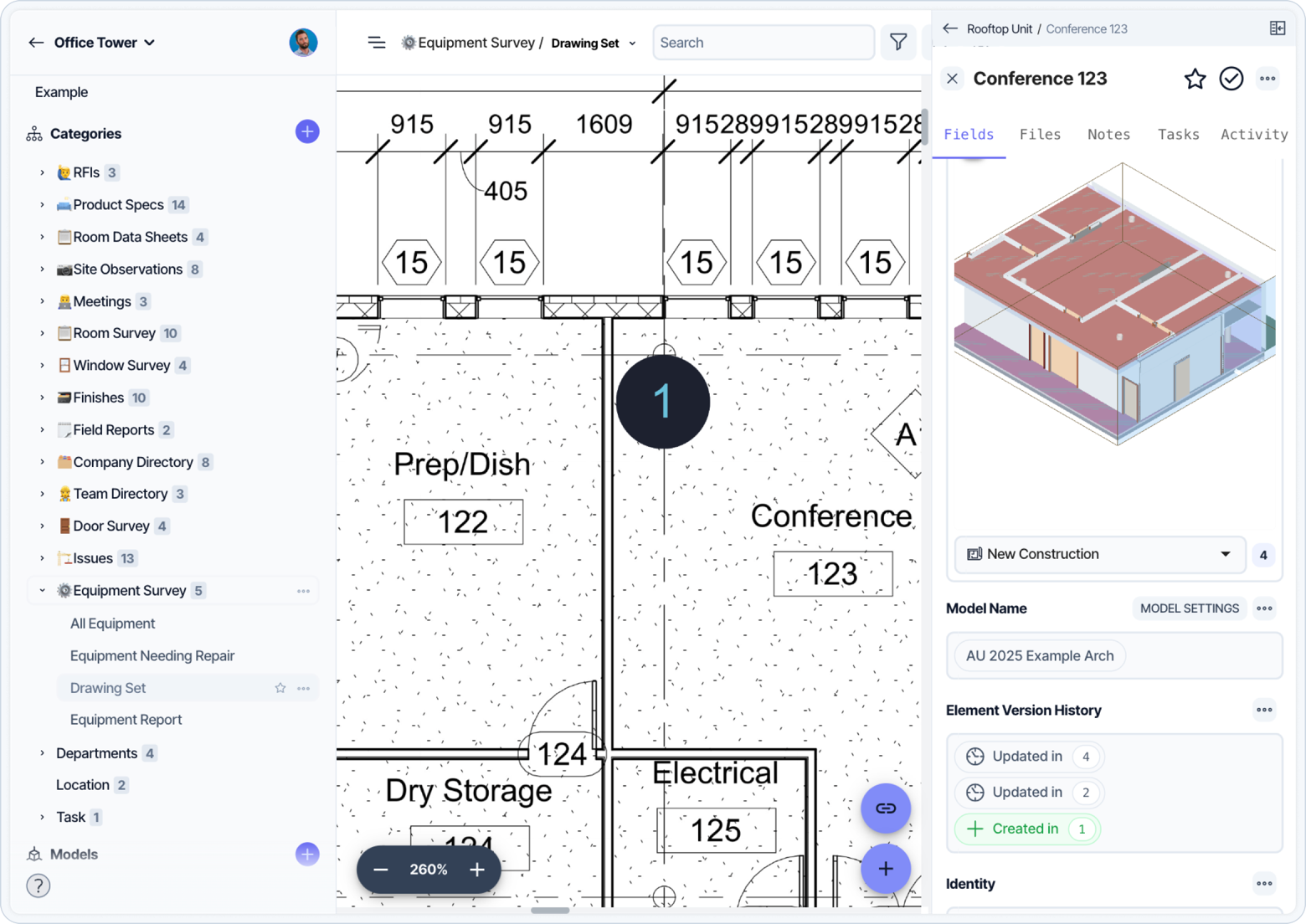The width and height of the screenshot is (1306, 924).
Task: Click the copy link floating button
Action: coord(886,808)
